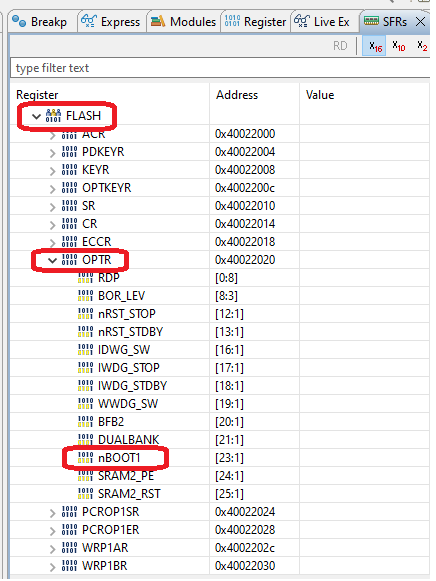
Task: Click the Value column header
Action: pos(320,95)
